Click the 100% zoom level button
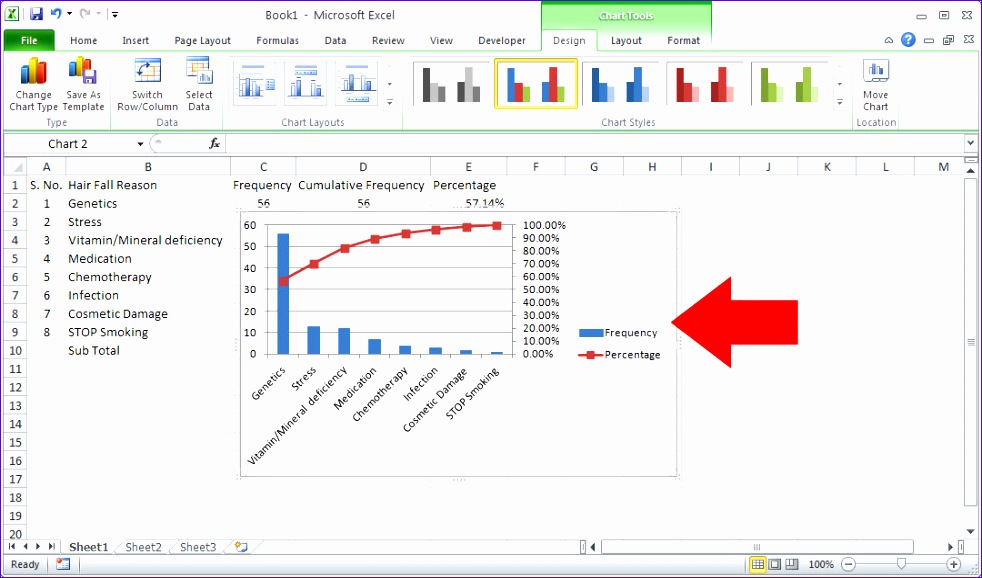Viewport: 982px width, 578px height. tap(820, 564)
